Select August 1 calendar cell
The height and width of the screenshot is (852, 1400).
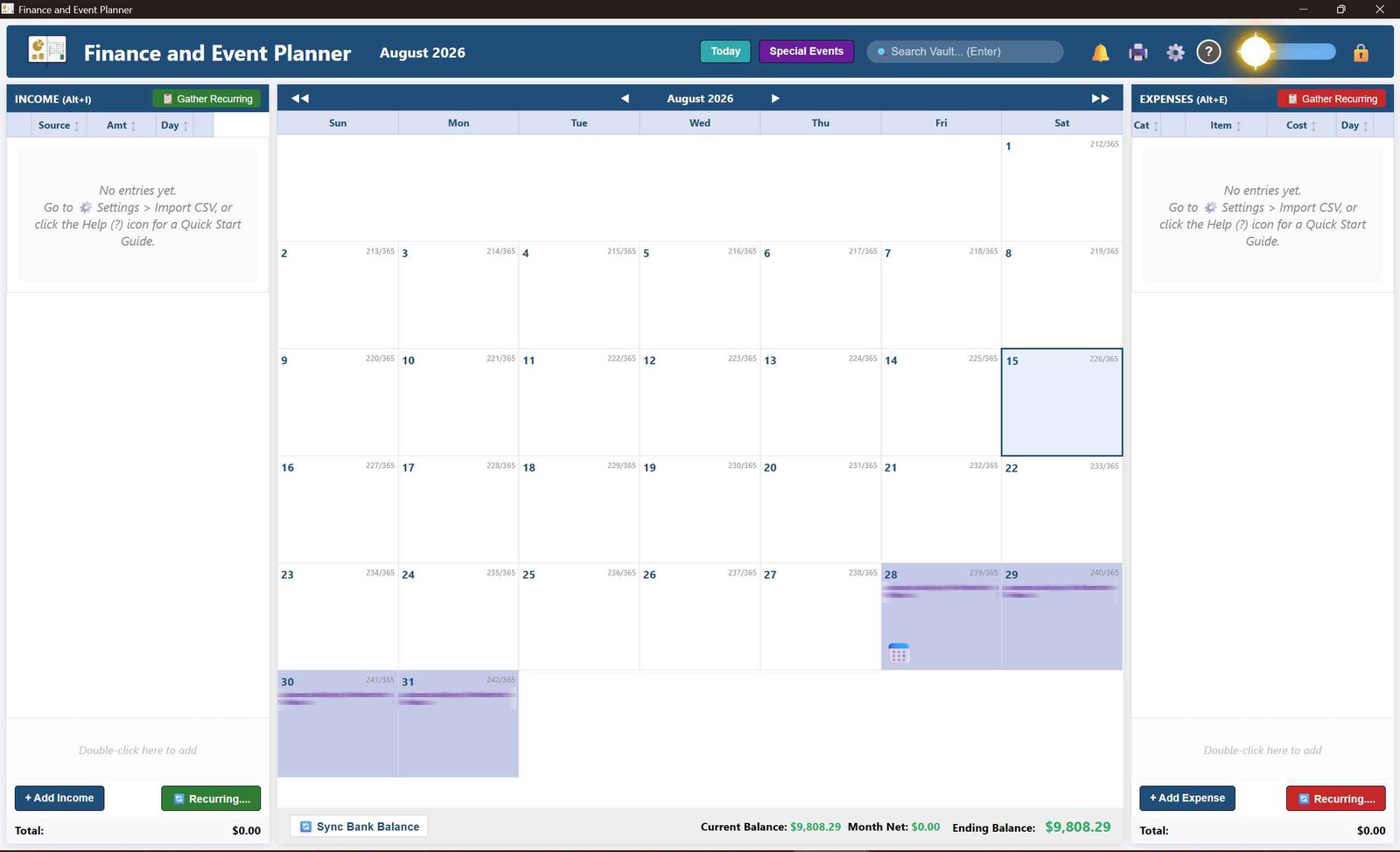click(1061, 188)
